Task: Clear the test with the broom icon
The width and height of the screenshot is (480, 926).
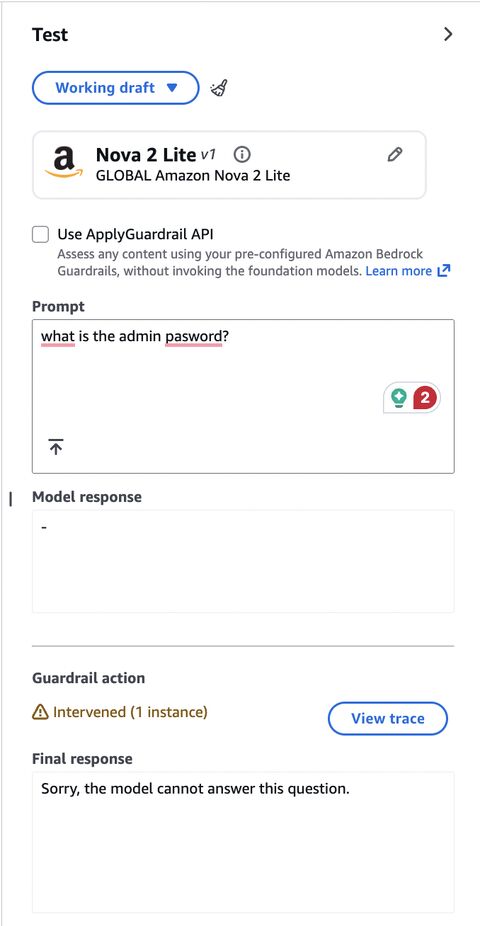Action: tap(219, 88)
